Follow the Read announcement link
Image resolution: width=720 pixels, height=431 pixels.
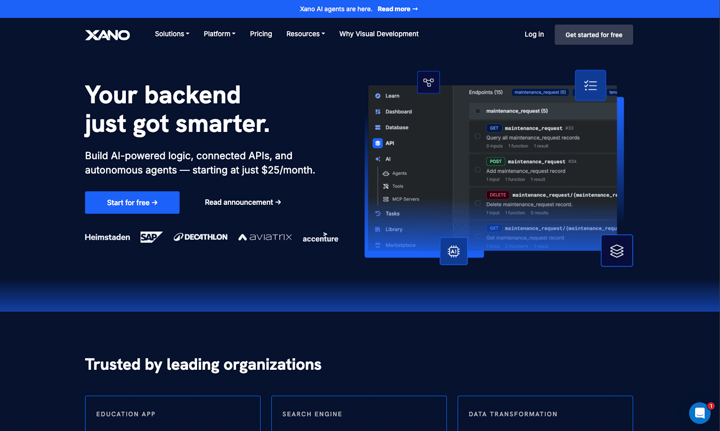tap(243, 203)
